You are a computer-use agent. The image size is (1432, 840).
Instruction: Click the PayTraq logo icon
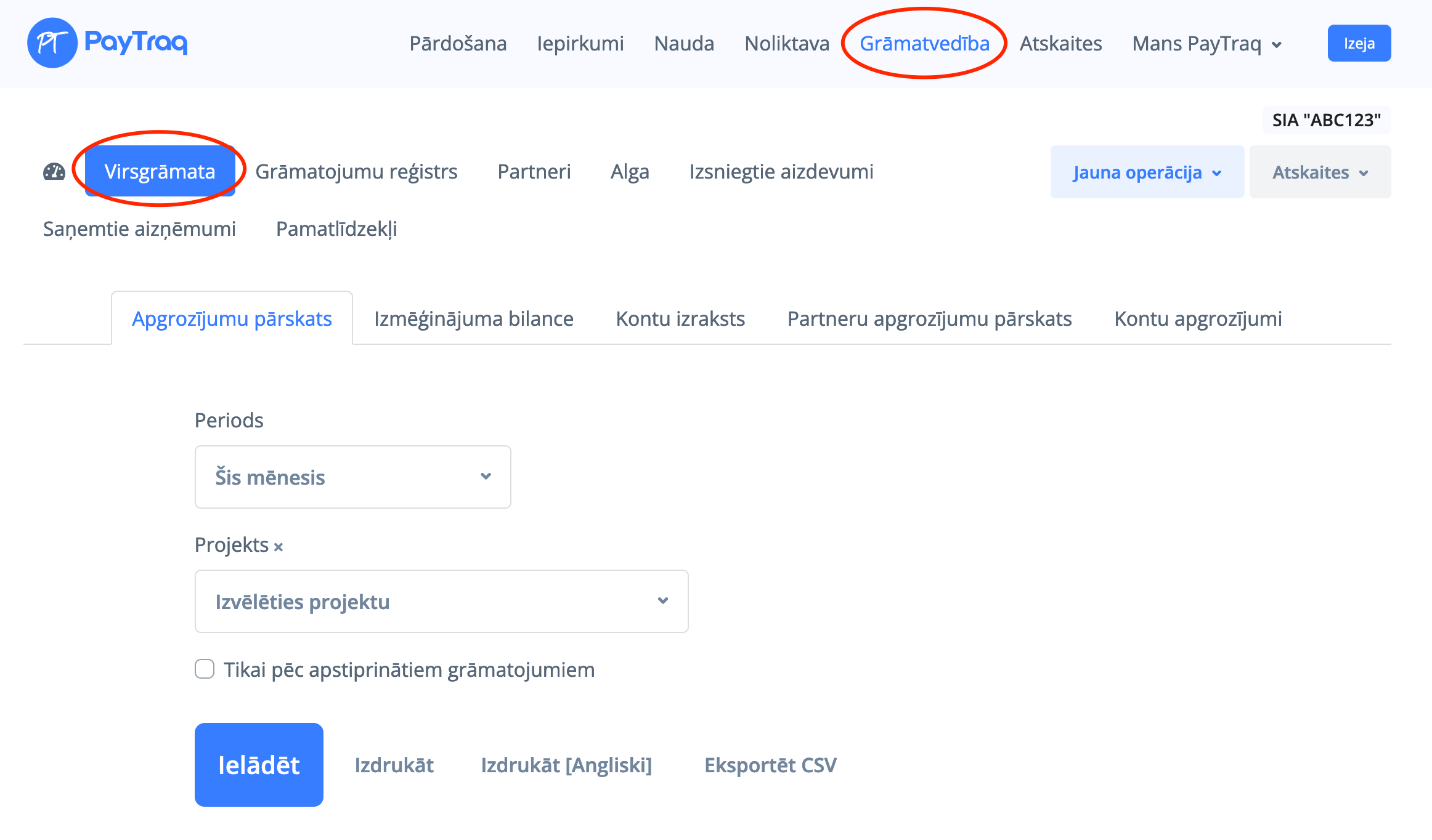(x=52, y=43)
